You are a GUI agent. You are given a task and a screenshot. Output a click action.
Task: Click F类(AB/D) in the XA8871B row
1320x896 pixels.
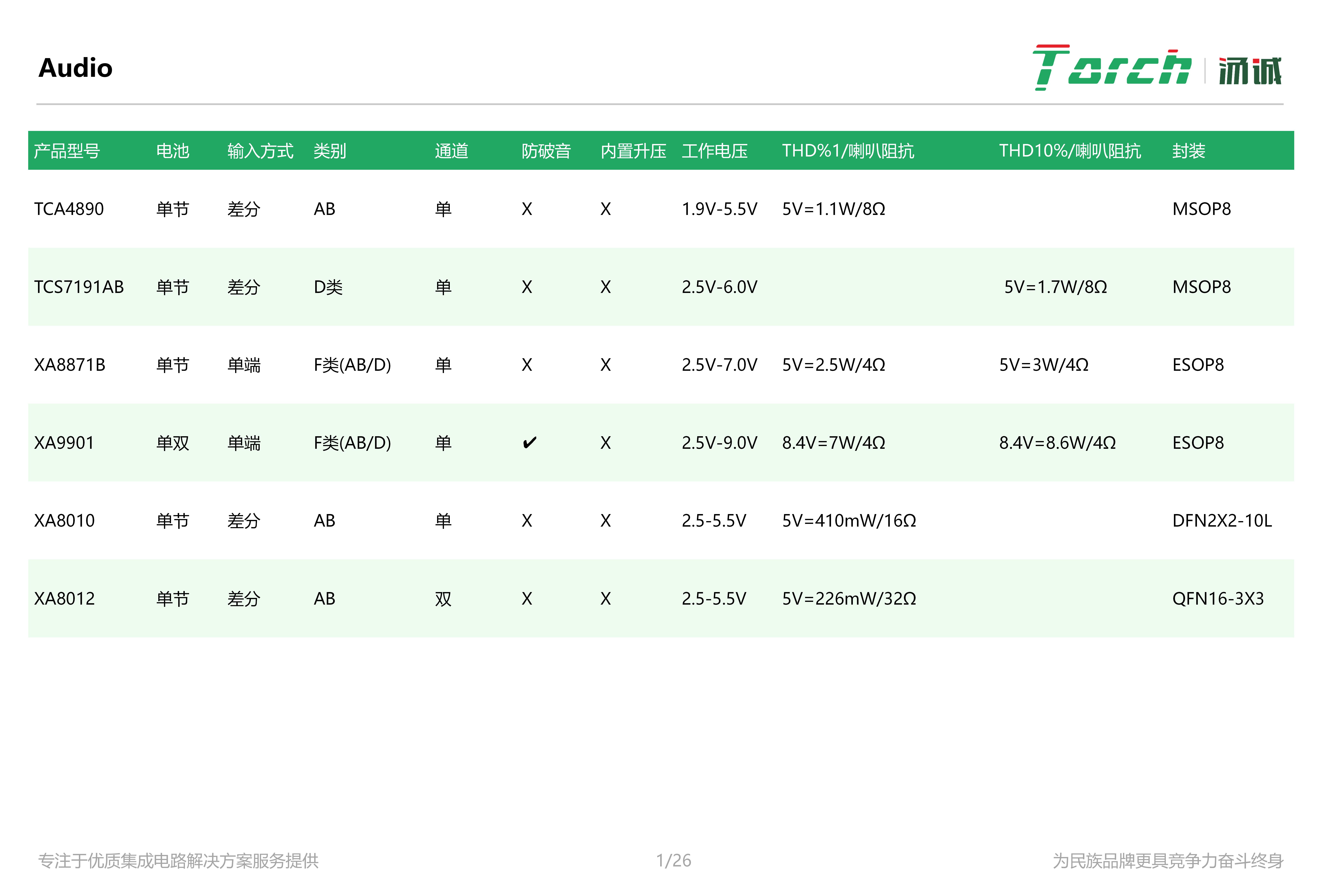(353, 365)
